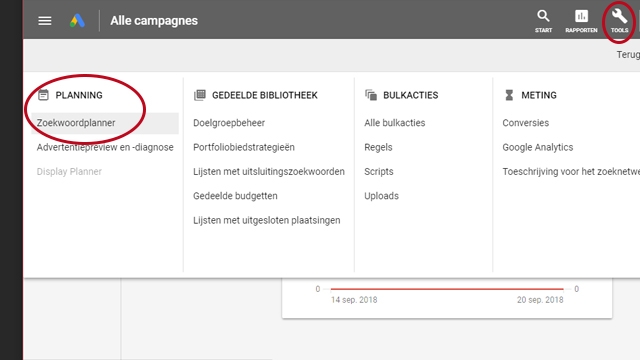This screenshot has width=640, height=360.
Task: Open Lijsten met uitsluitingszoekwoorden
Action: 269,172
